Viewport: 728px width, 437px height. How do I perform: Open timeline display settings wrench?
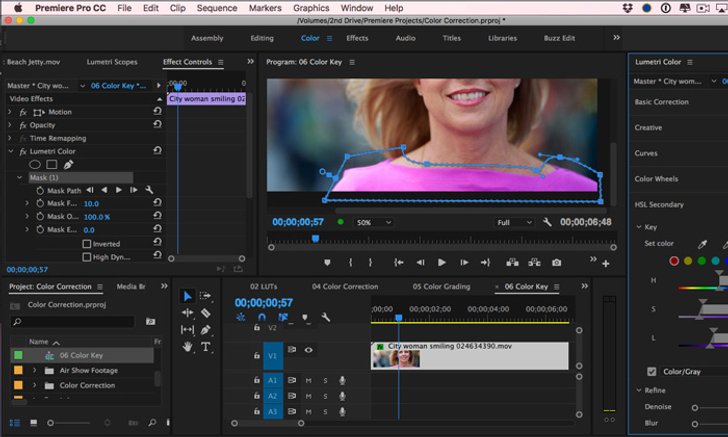pos(325,317)
